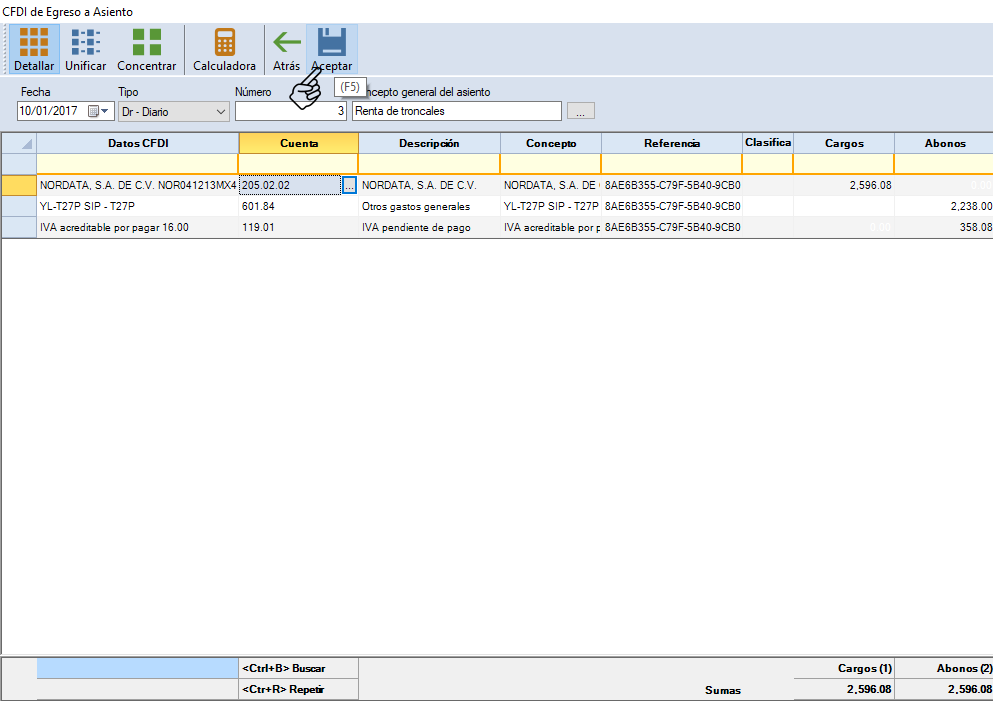This screenshot has height=701, width=993.
Task: Click the Abonos amount 358.08
Action: [944, 227]
